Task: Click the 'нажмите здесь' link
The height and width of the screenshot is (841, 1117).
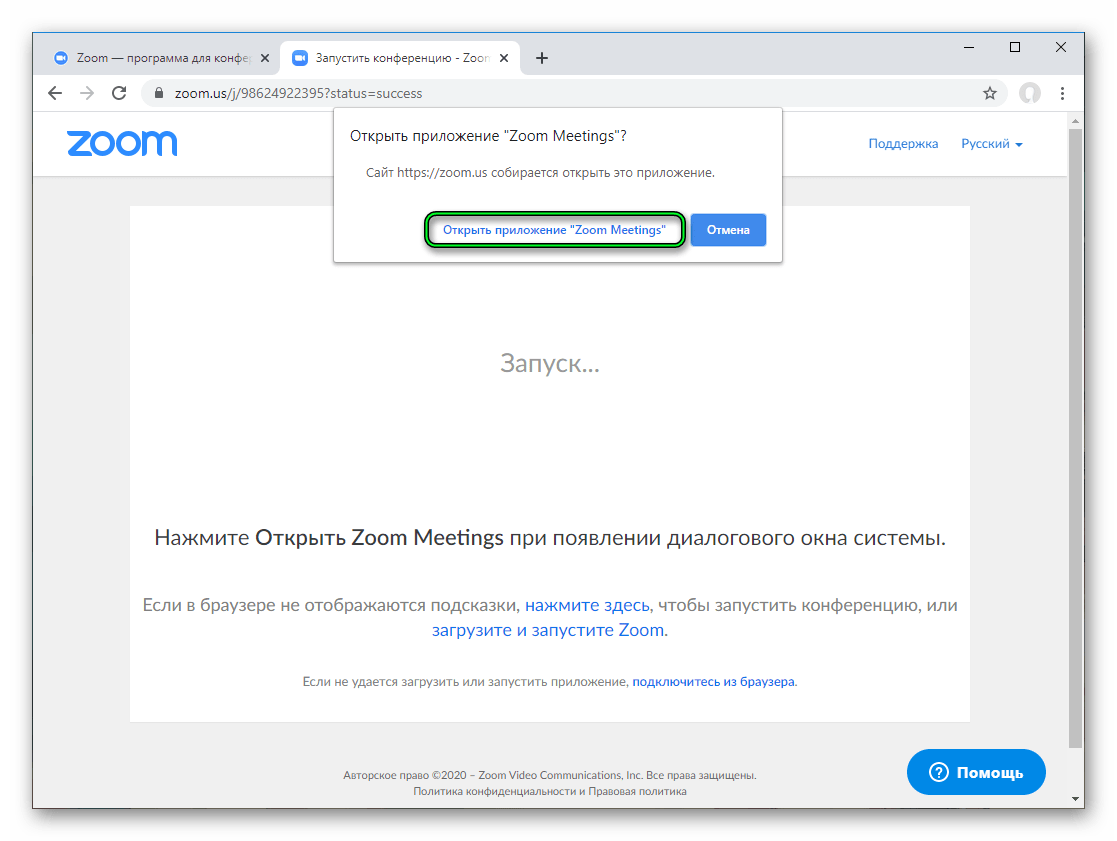Action: [x=587, y=605]
